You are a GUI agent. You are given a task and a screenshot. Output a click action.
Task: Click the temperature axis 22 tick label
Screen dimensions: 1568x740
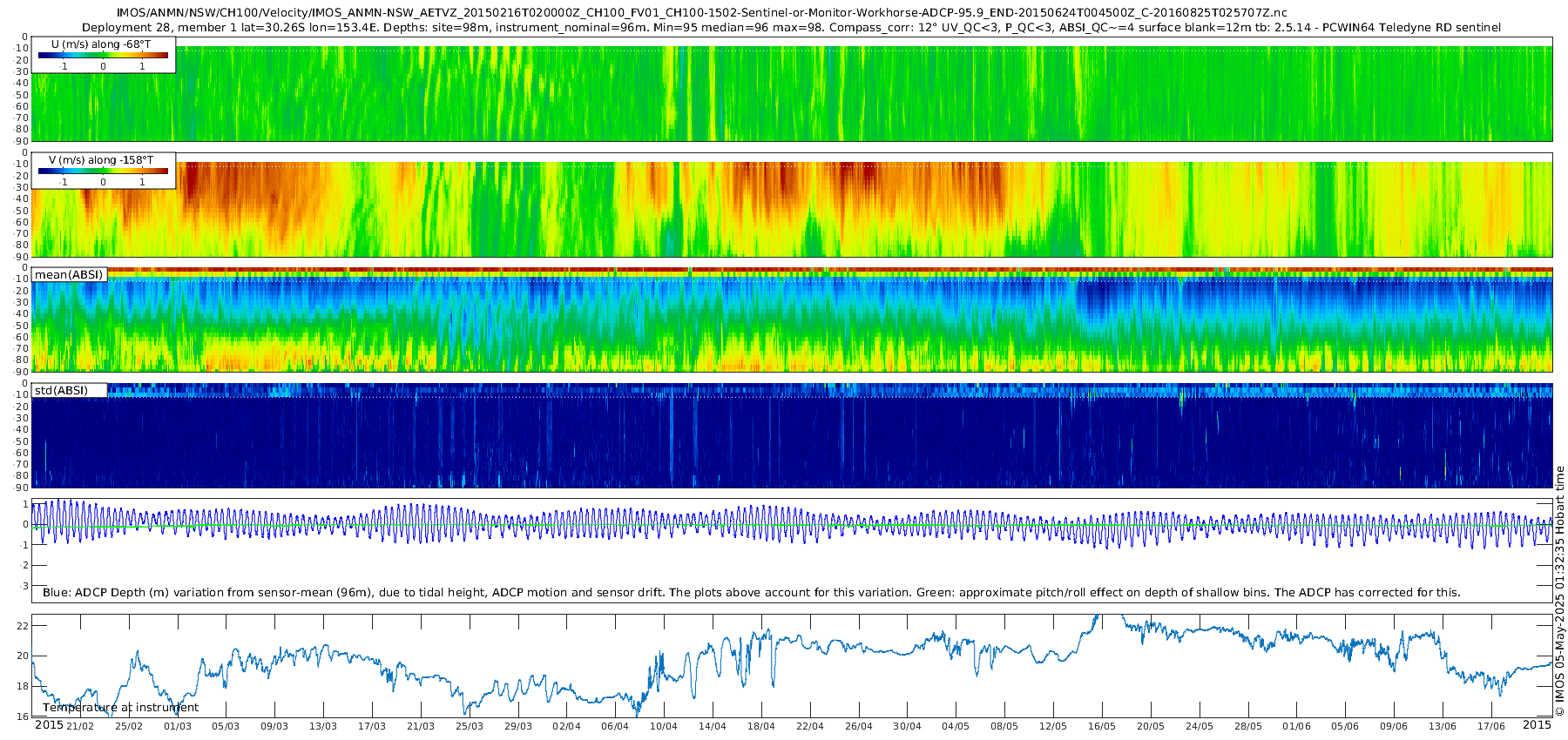point(24,626)
